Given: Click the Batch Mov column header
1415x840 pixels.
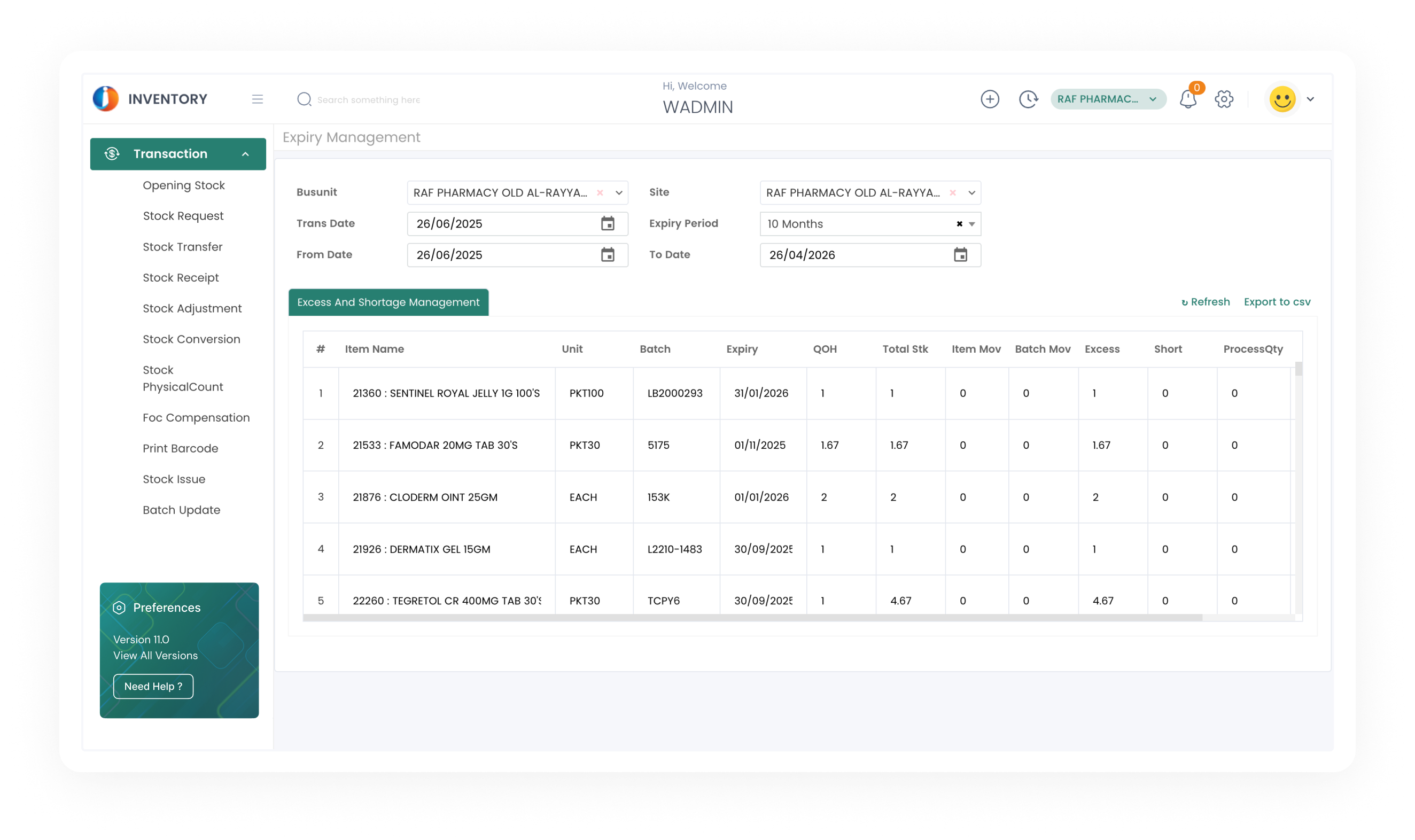Looking at the screenshot, I should coord(1043,349).
